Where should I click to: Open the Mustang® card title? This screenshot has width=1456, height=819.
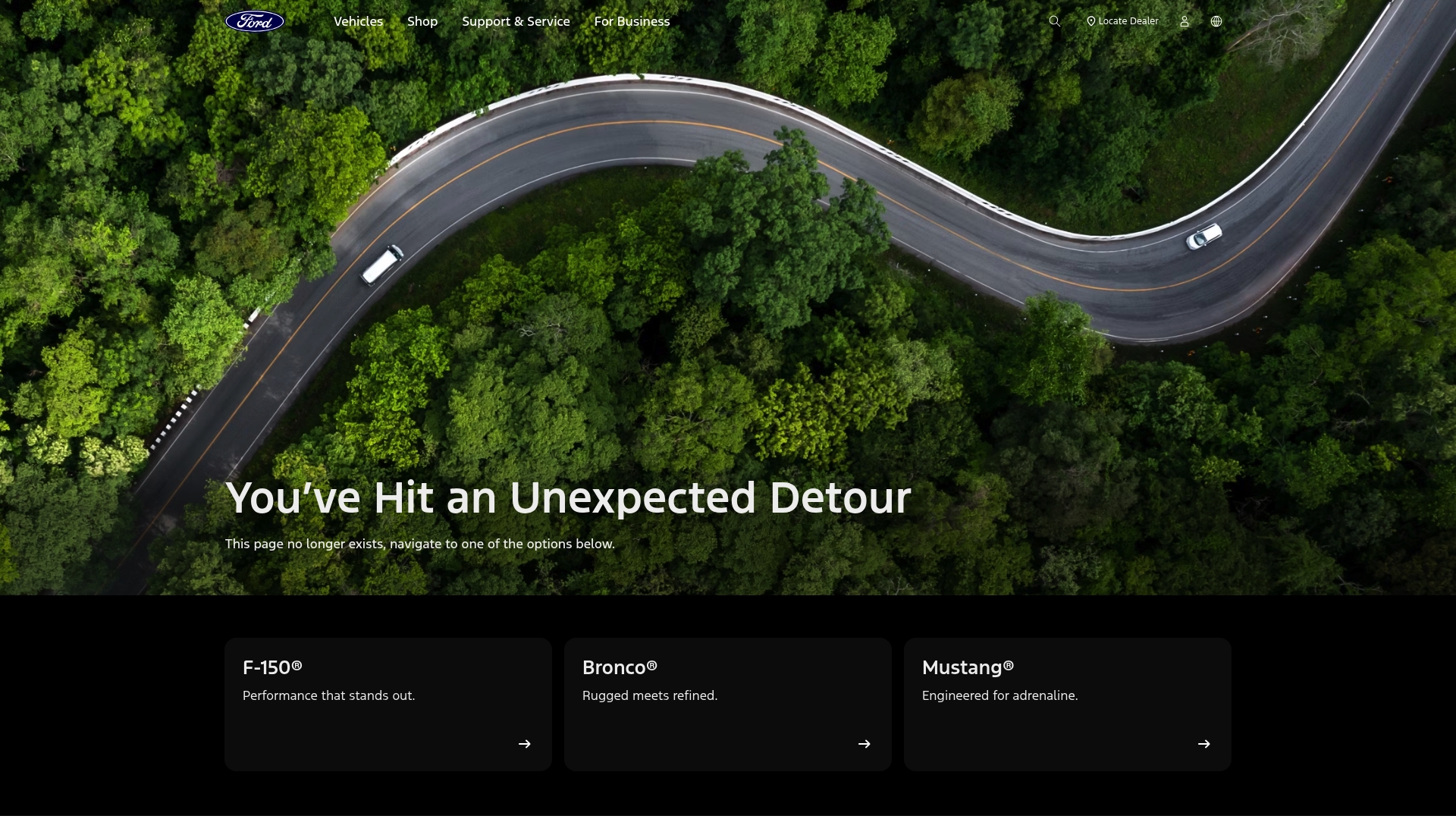coord(968,667)
